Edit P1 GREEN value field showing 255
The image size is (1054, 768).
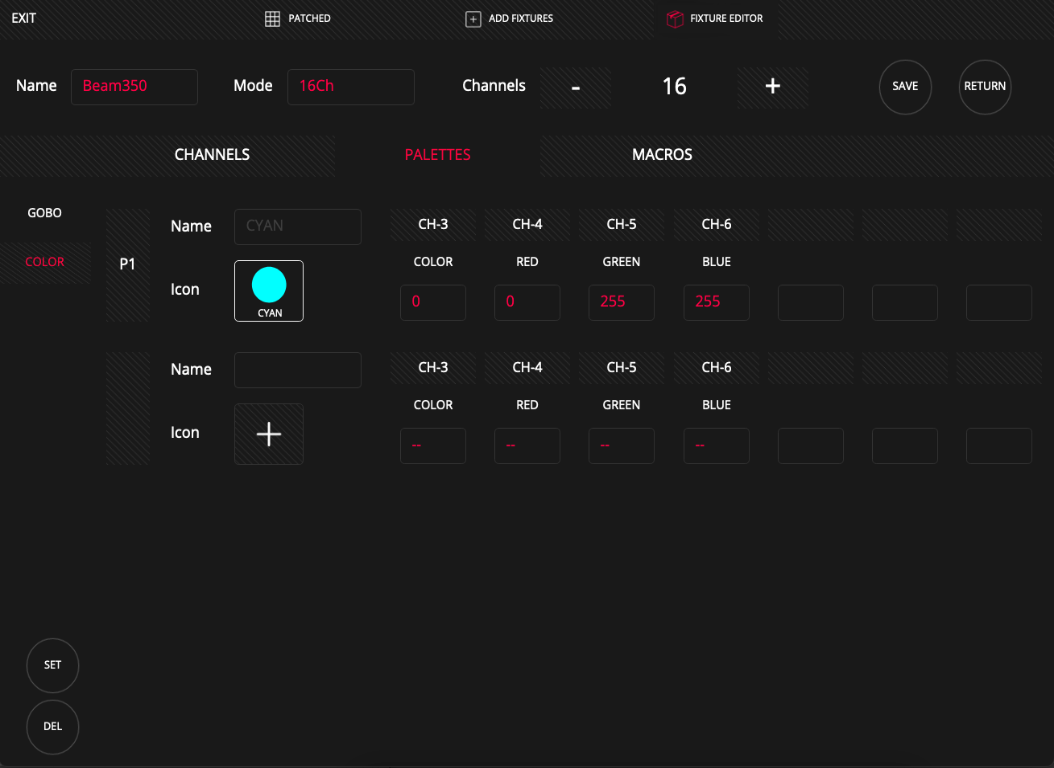click(x=621, y=302)
